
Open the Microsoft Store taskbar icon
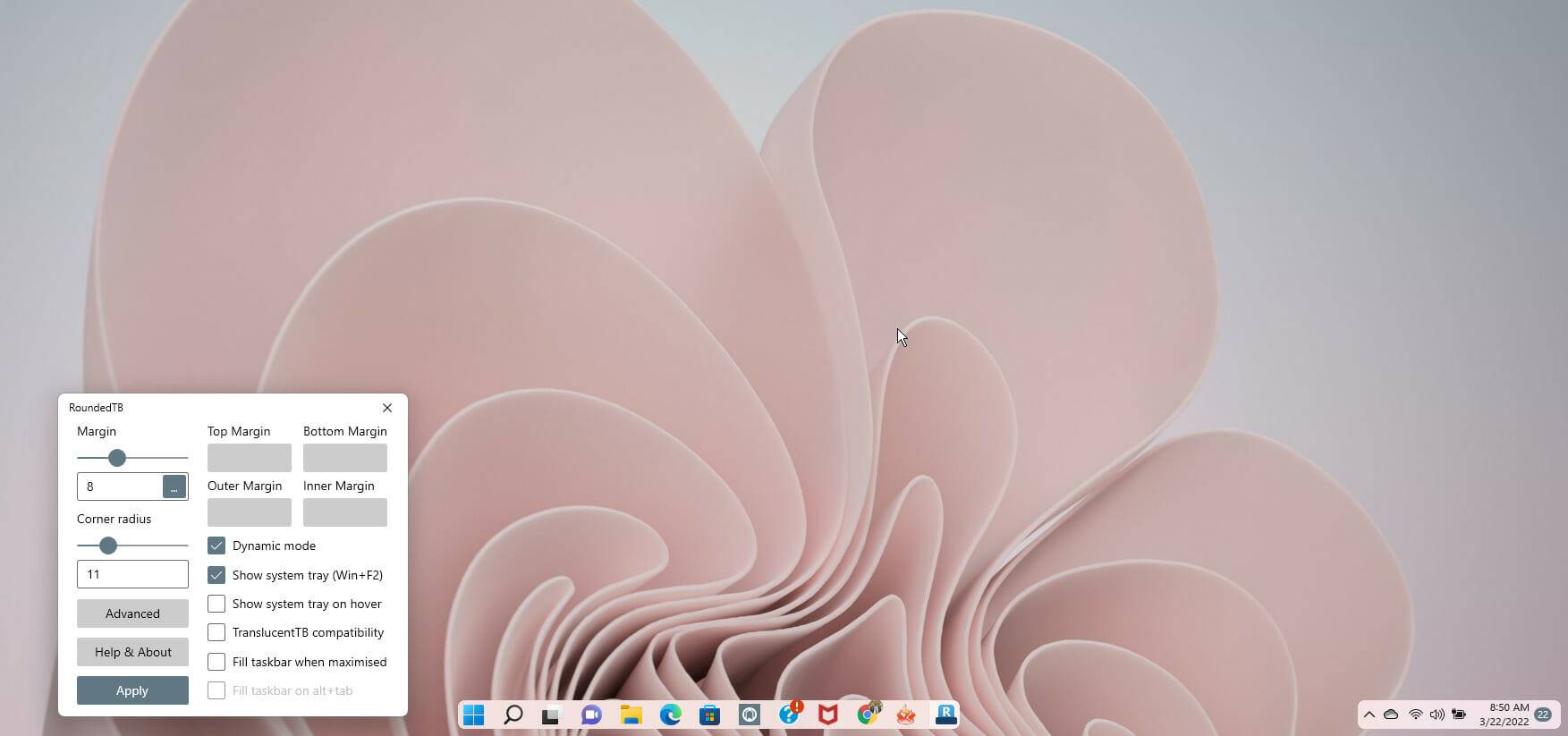tap(709, 715)
